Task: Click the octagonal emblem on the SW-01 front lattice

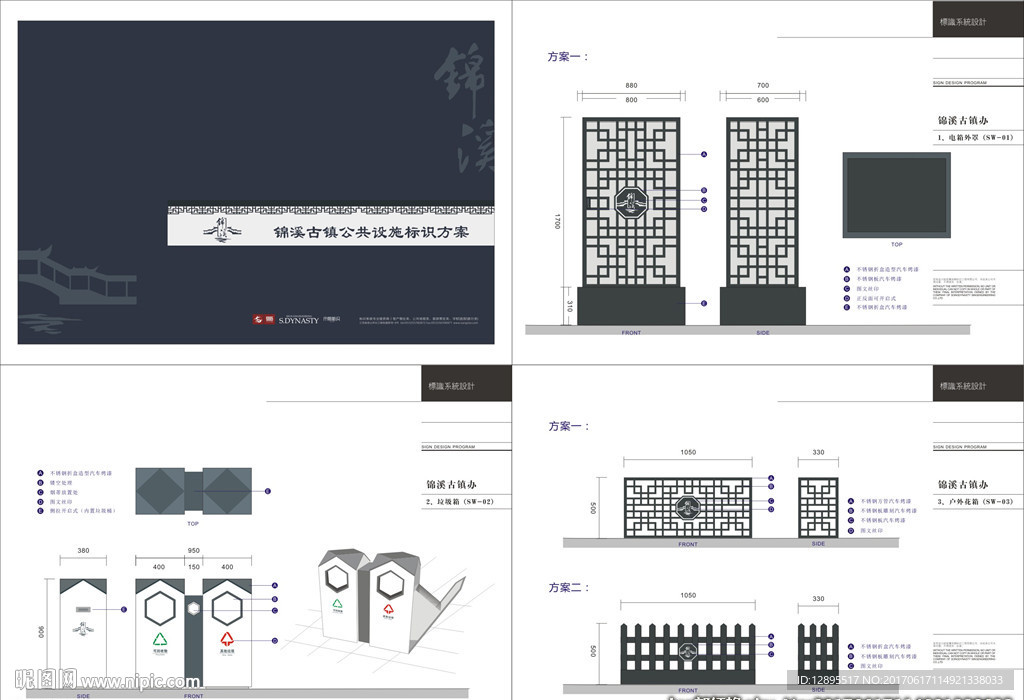Action: point(631,203)
